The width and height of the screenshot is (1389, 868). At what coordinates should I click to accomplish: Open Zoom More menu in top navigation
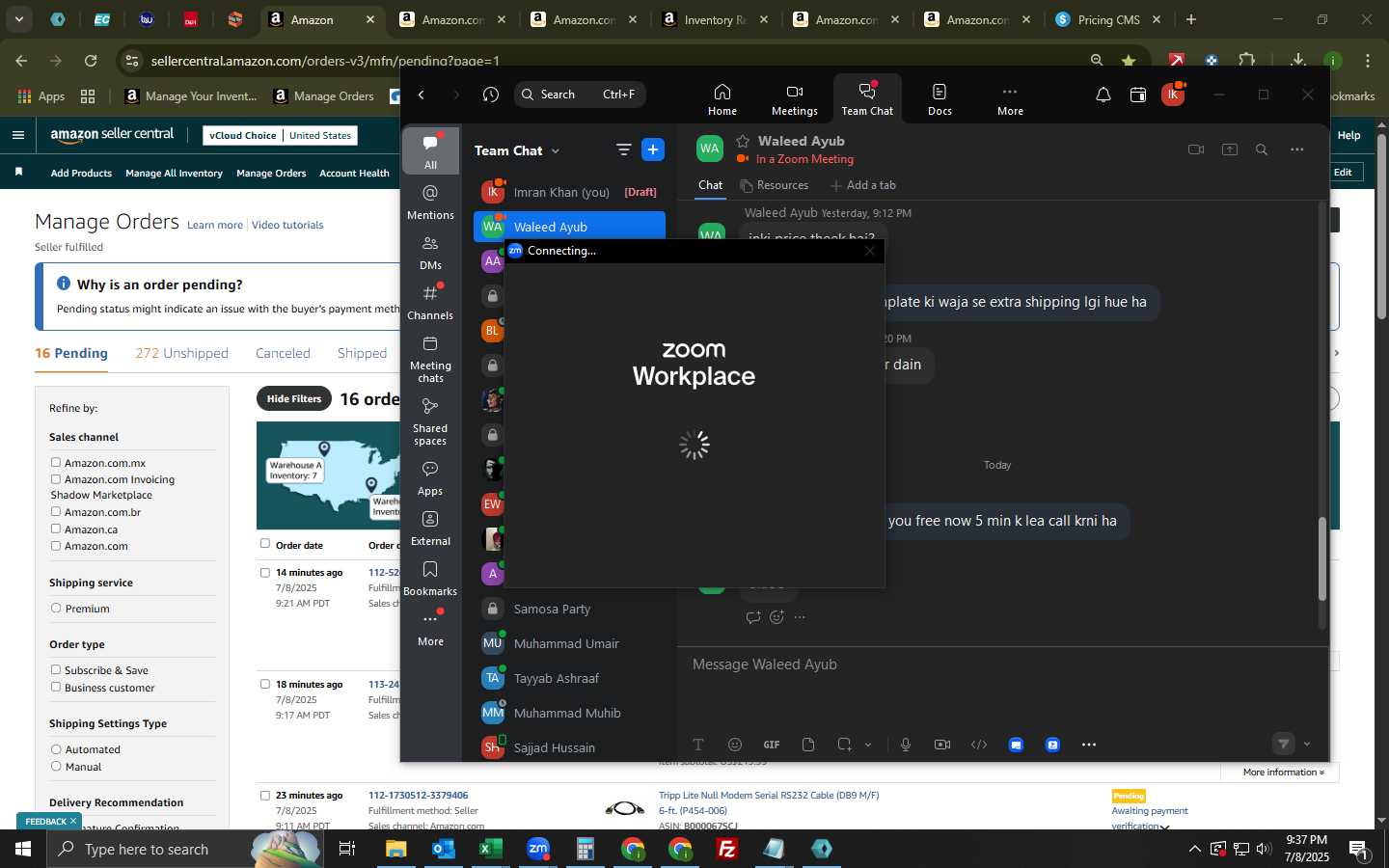[x=1010, y=99]
